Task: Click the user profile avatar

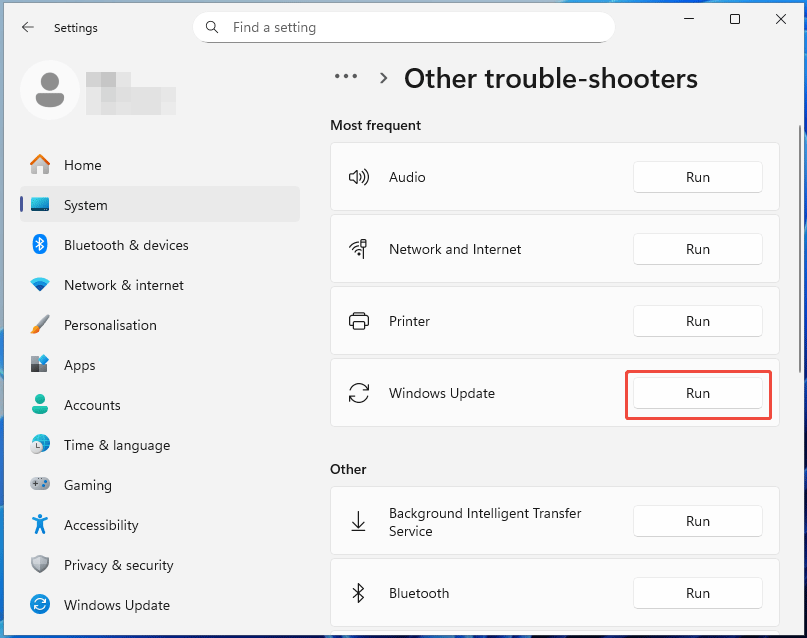Action: click(x=50, y=90)
